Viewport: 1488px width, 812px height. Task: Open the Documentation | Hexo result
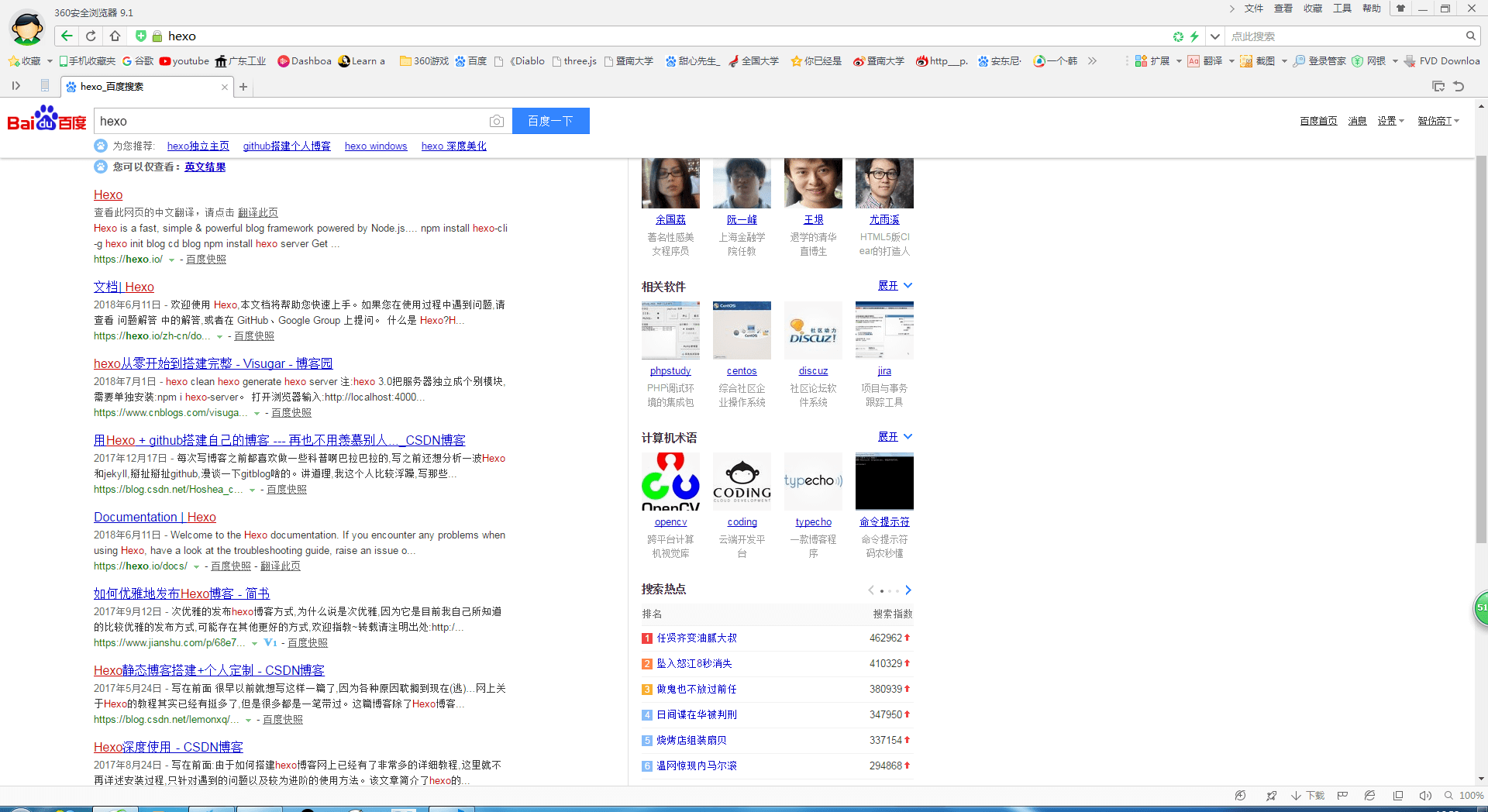pos(155,518)
